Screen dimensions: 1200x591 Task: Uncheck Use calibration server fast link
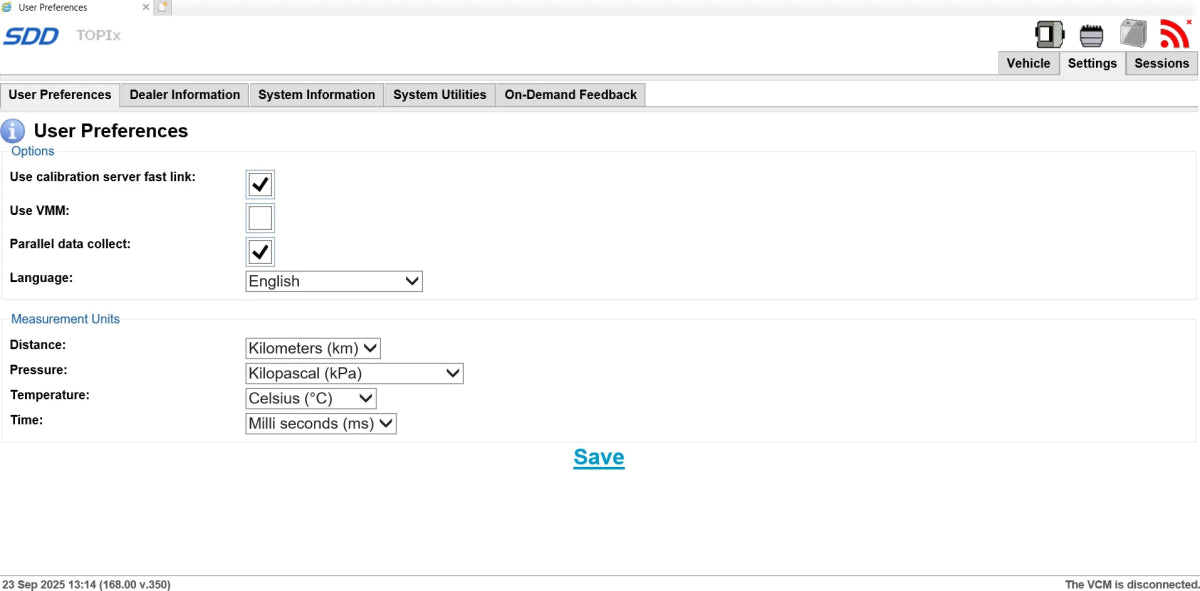[260, 184]
